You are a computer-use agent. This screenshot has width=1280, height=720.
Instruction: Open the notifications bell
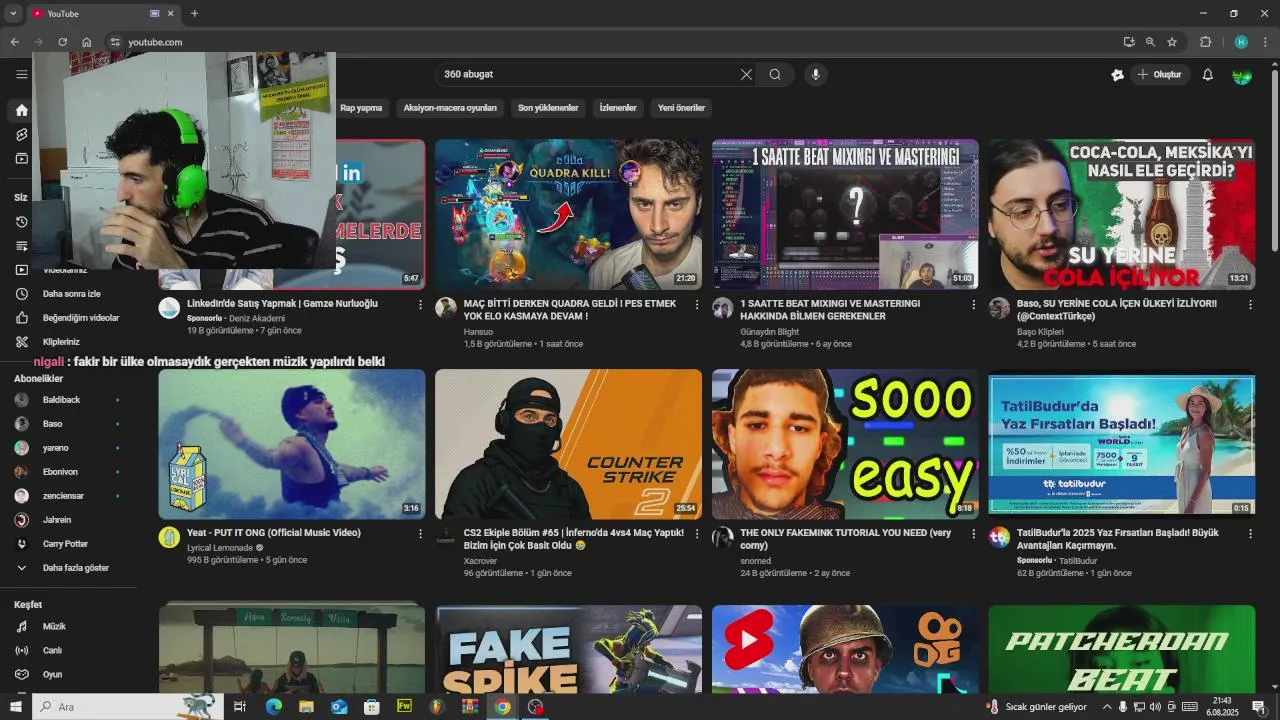1207,74
